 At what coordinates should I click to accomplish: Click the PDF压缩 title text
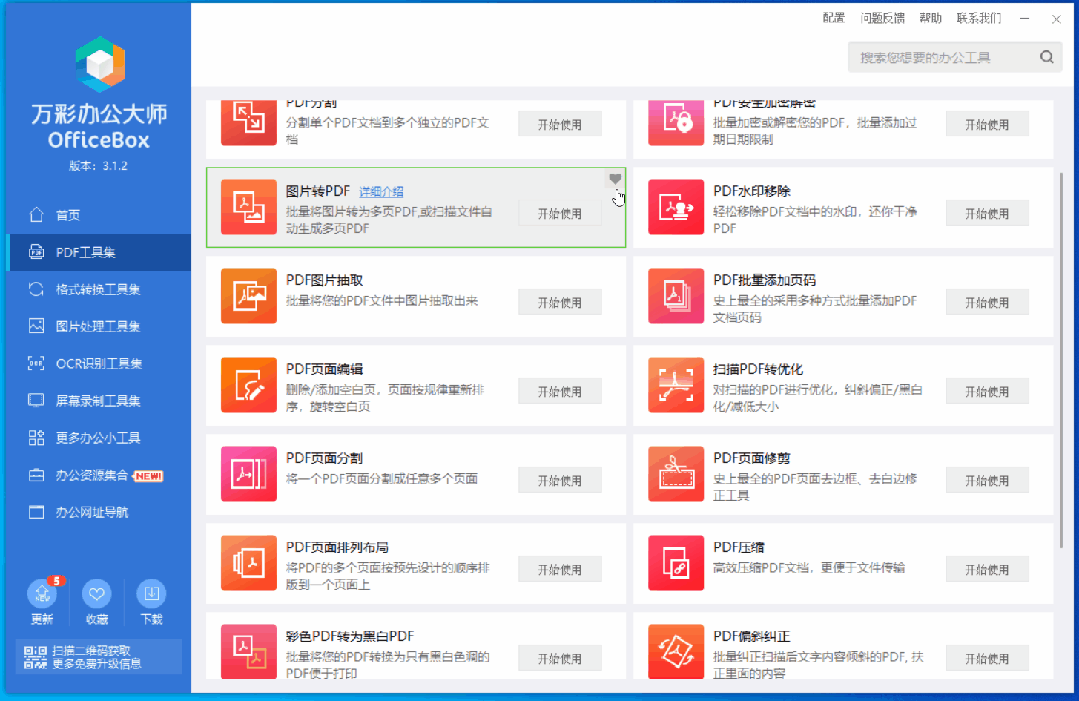click(x=739, y=548)
